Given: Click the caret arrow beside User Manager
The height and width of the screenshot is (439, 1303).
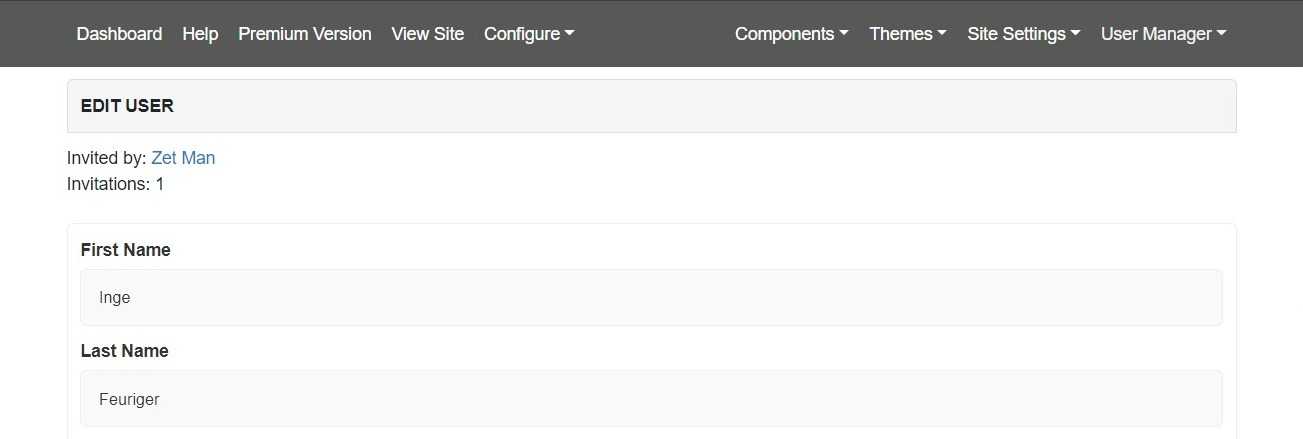Looking at the screenshot, I should point(1222,34).
